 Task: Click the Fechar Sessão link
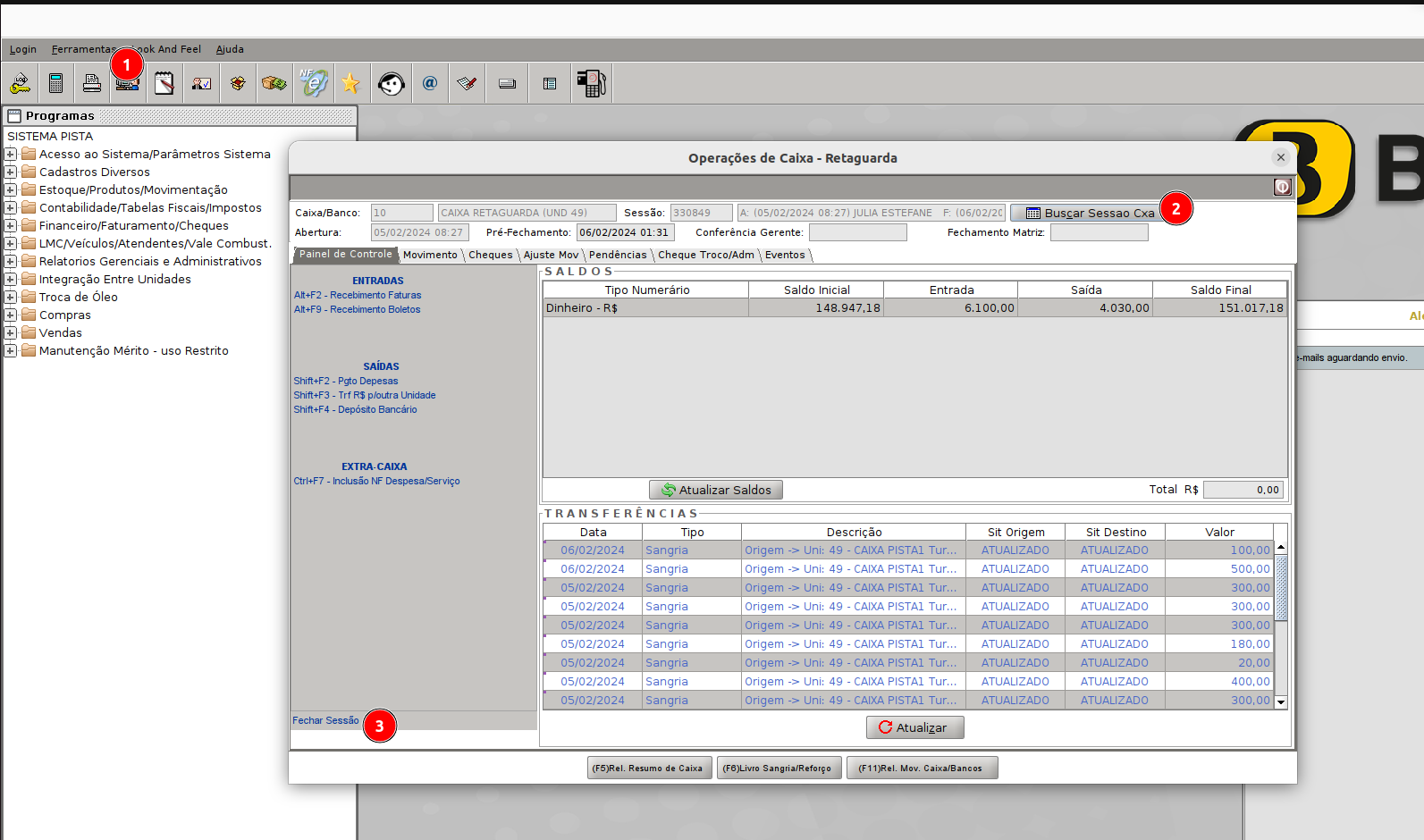(325, 720)
